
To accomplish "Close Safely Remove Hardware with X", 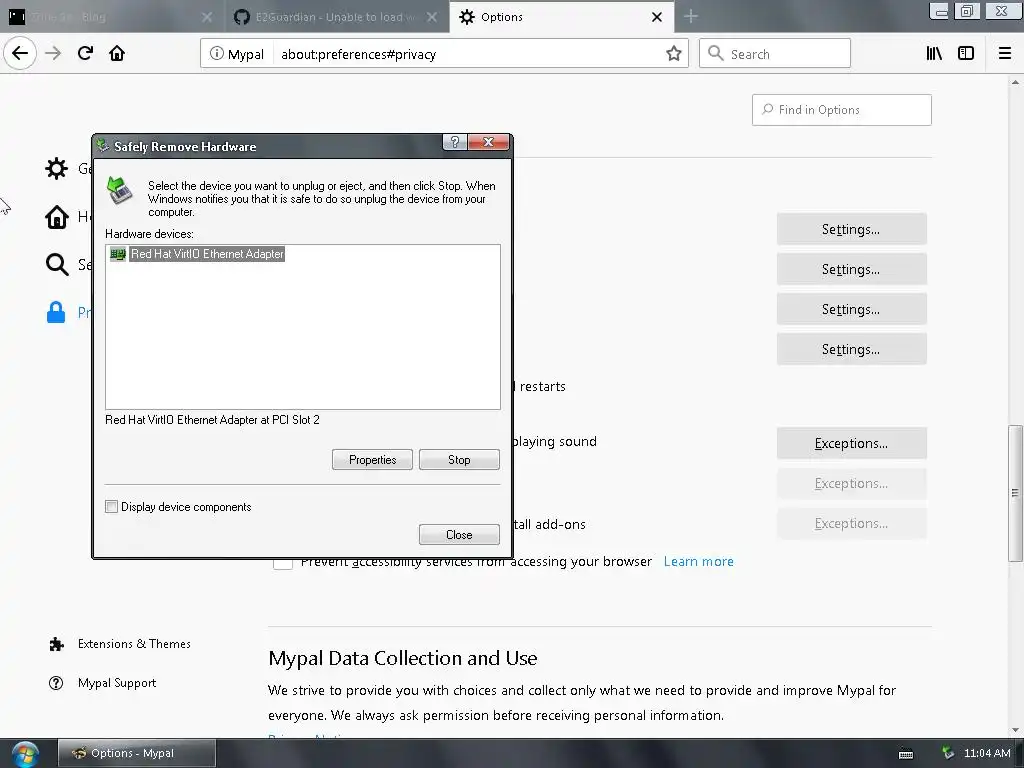I will (488, 142).
